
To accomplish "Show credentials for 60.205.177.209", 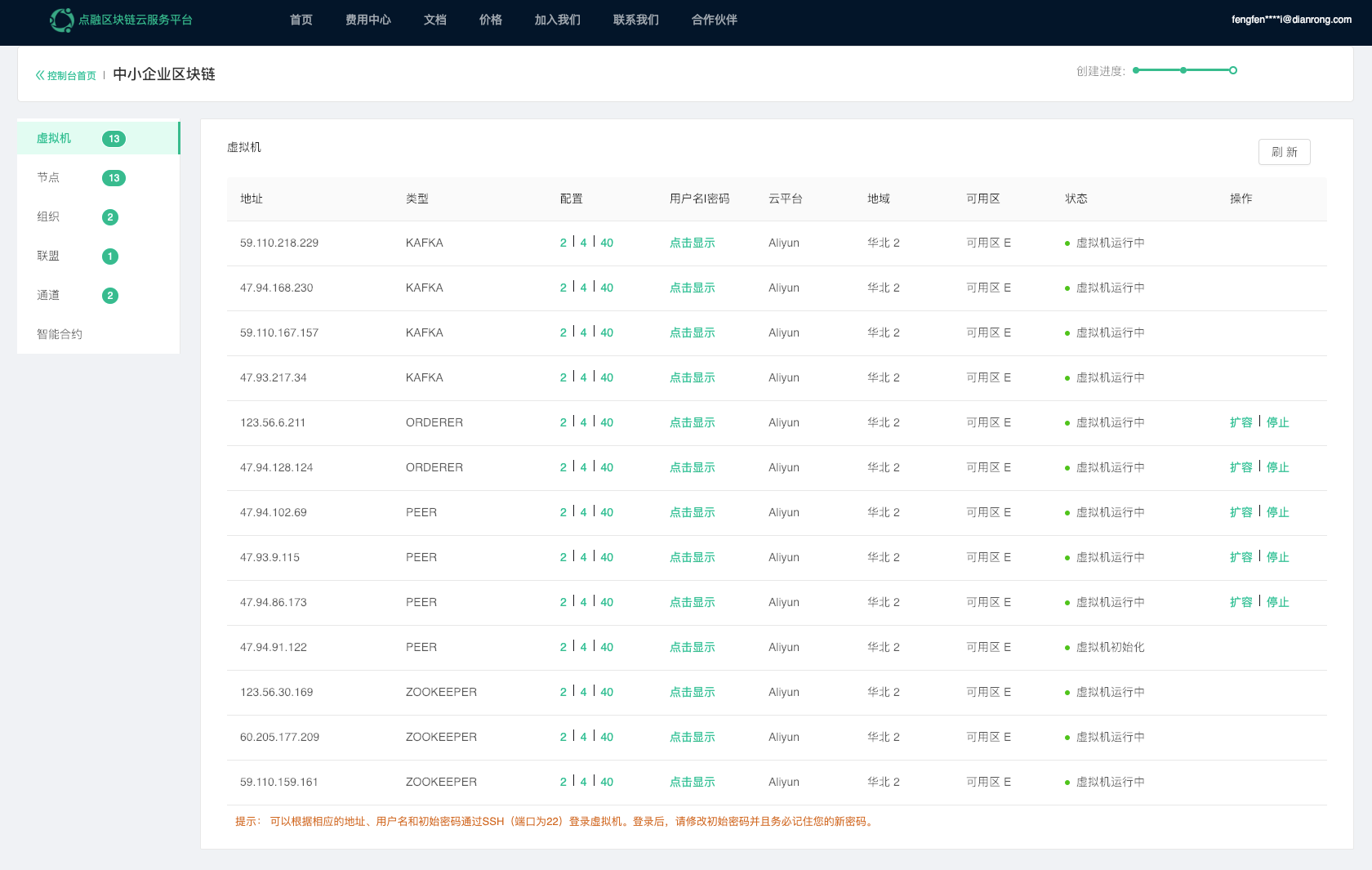I will pos(693,737).
